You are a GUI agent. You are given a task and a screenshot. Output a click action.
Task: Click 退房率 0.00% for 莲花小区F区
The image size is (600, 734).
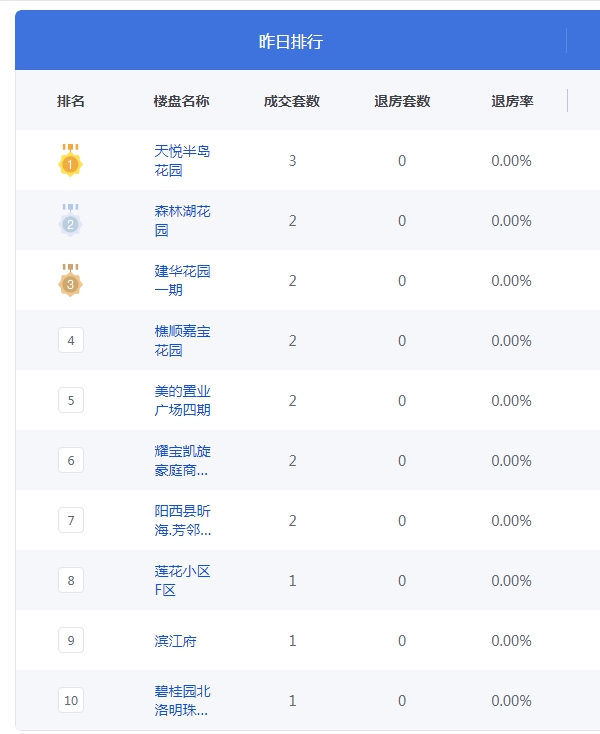click(512, 580)
